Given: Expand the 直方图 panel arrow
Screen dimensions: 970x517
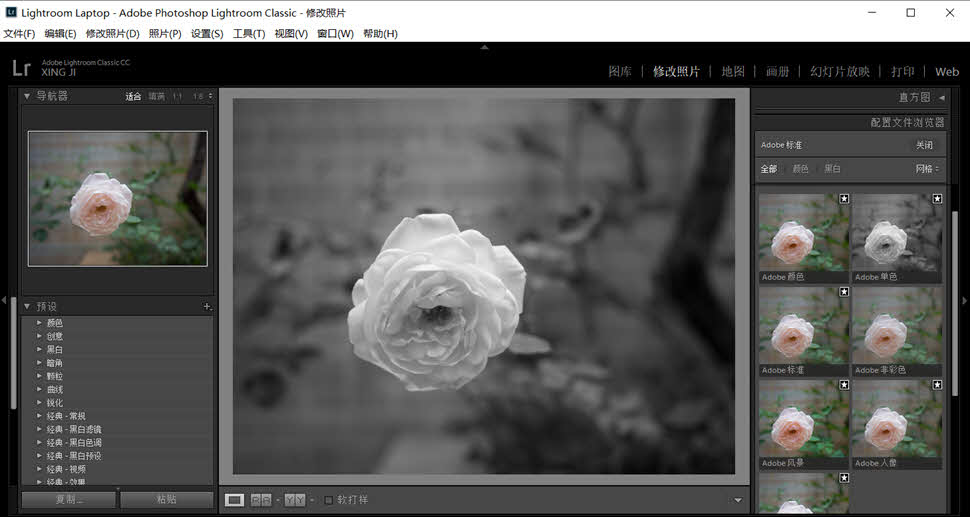Looking at the screenshot, I should point(942,98).
